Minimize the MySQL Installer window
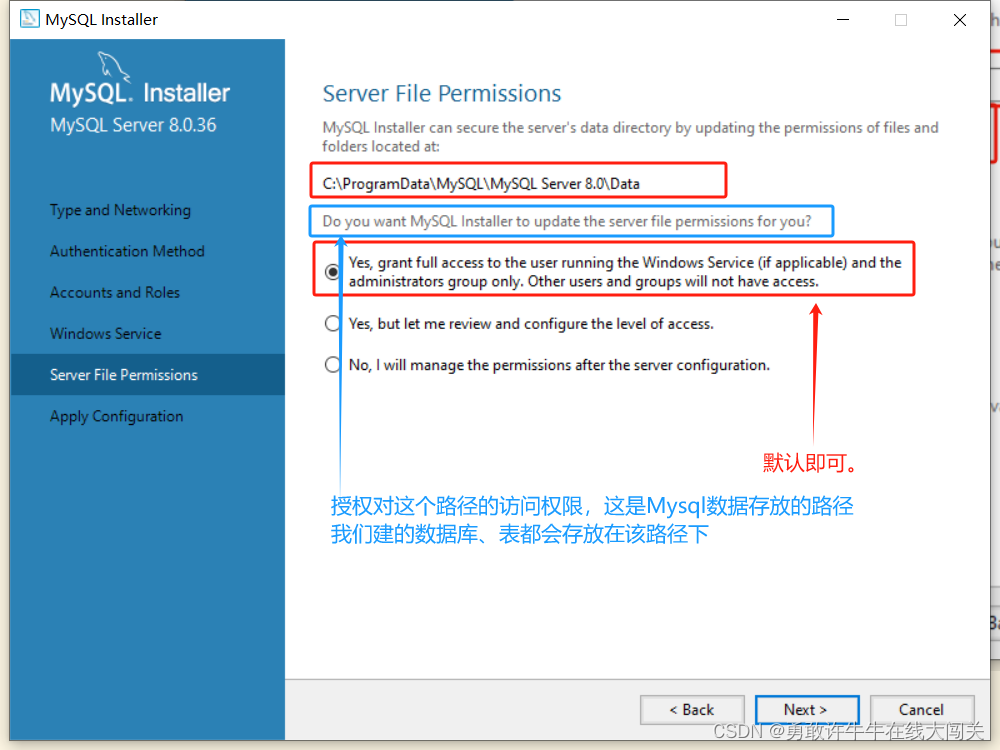Viewport: 1000px width, 750px height. 843,20
